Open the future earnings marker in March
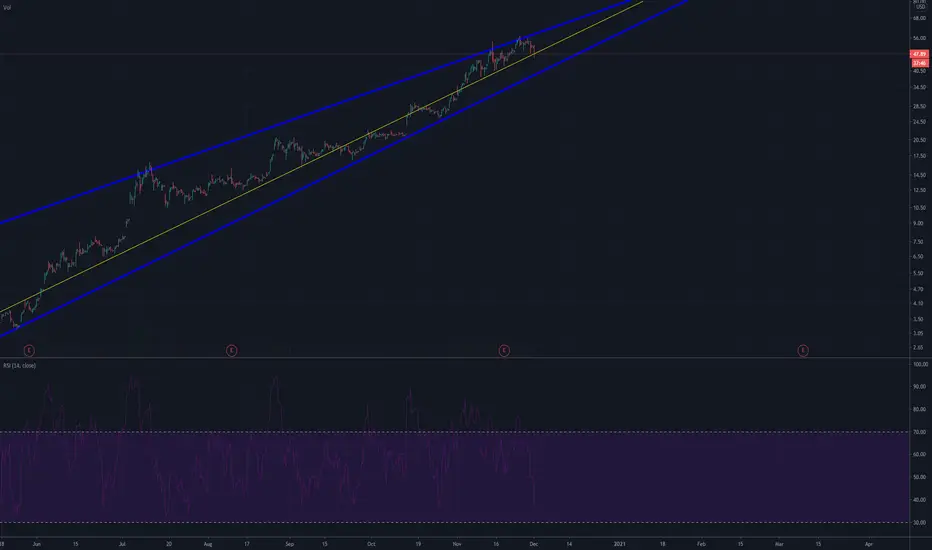 (x=802, y=350)
